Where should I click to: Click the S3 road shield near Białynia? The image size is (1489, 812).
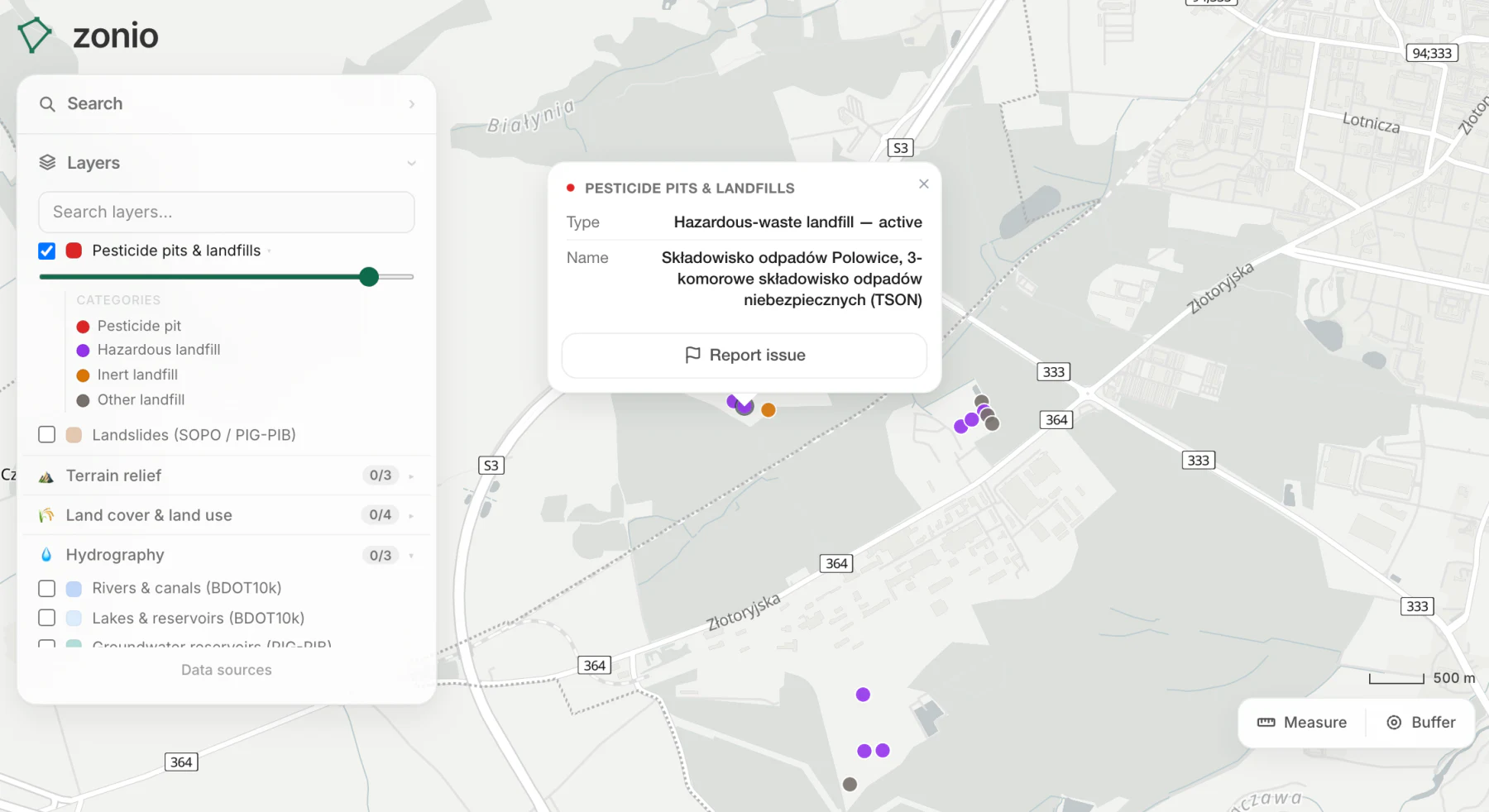click(900, 148)
